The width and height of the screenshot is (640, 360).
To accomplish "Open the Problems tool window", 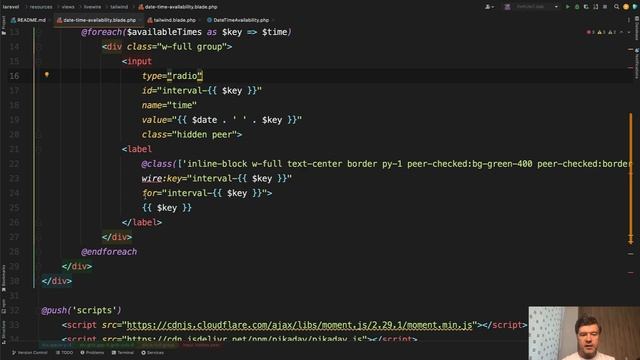I will point(92,353).
